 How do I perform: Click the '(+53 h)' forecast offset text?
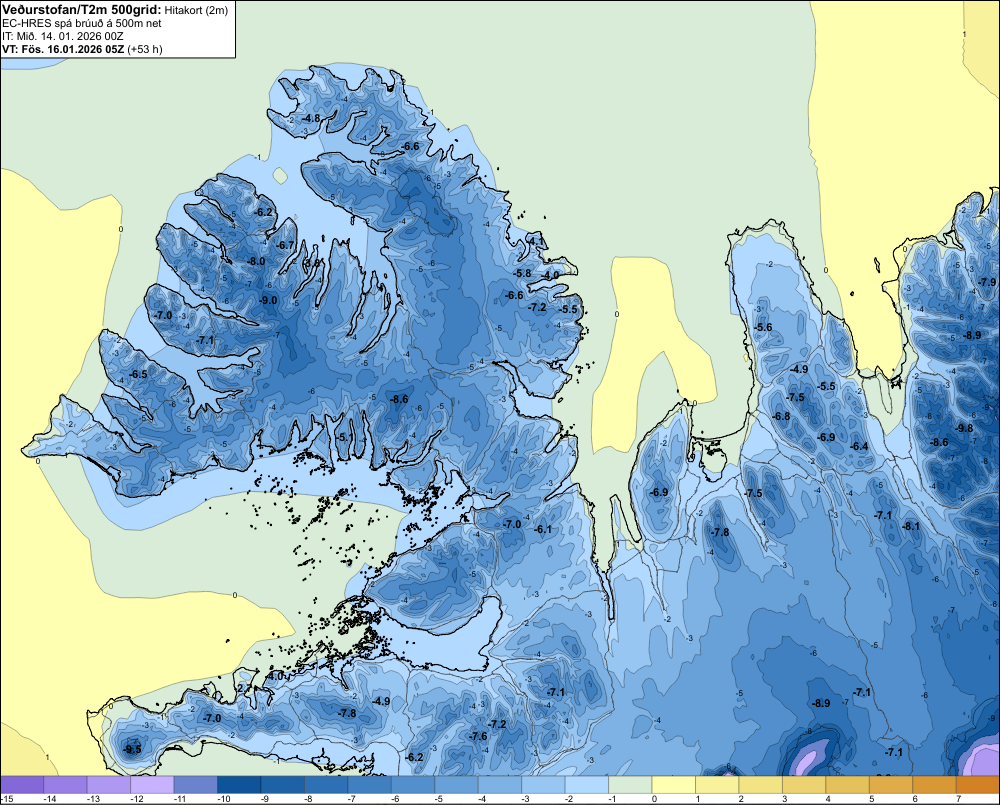click(x=145, y=49)
